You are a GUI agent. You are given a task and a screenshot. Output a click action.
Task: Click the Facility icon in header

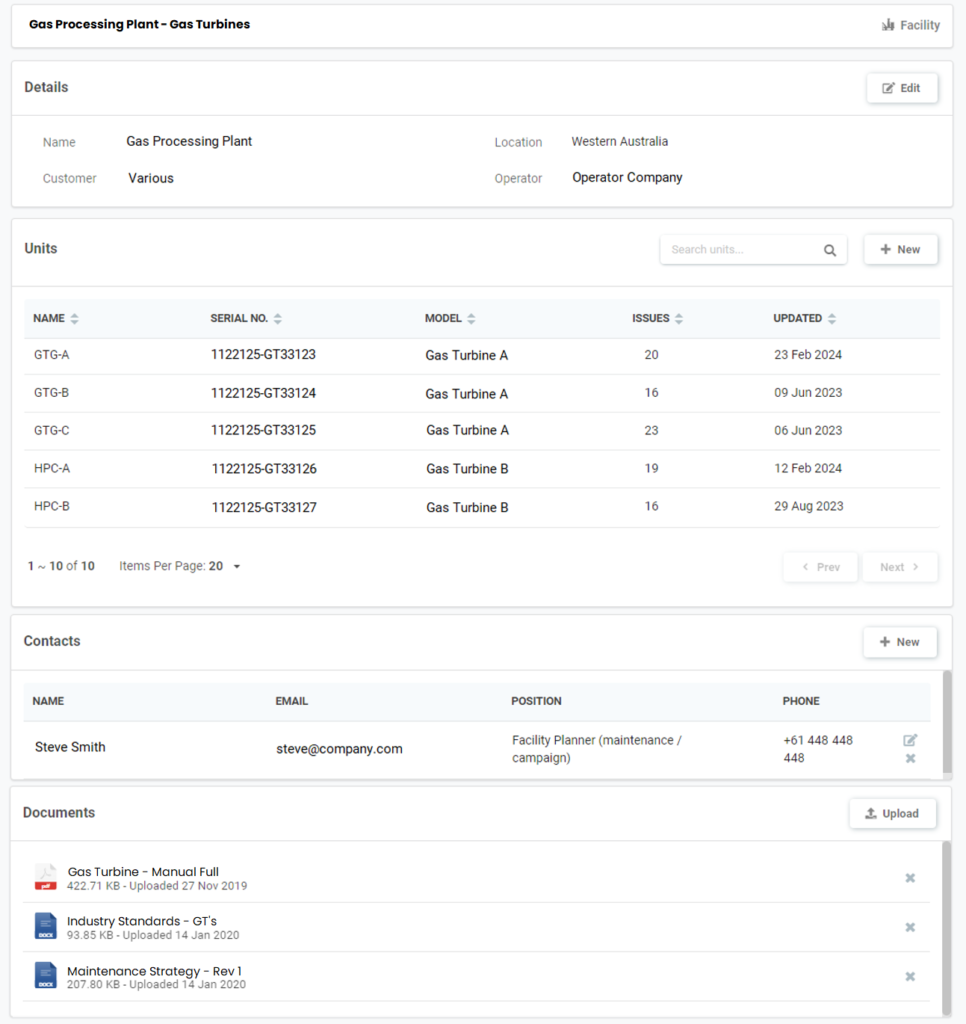click(x=887, y=25)
